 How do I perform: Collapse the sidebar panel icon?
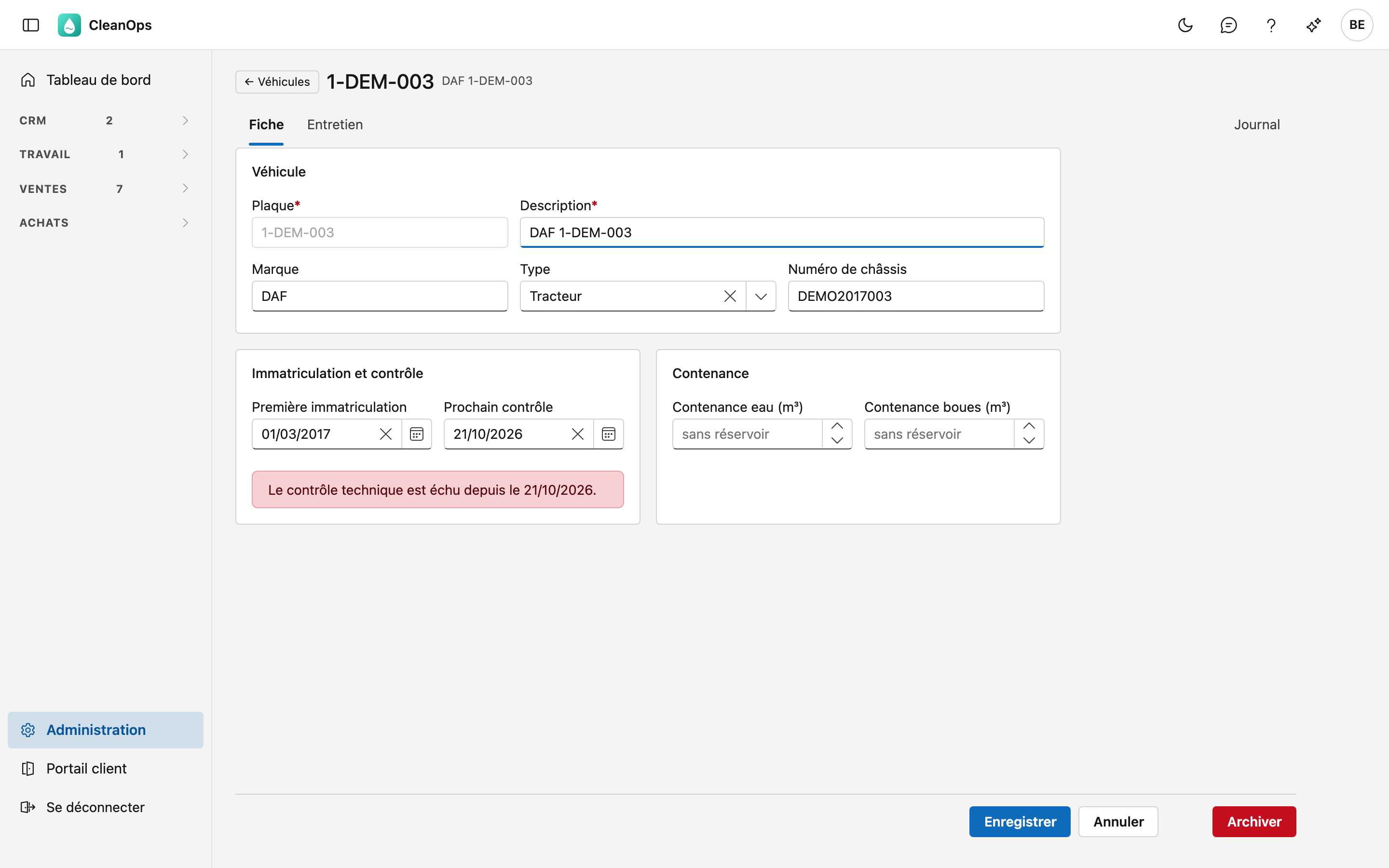30,25
